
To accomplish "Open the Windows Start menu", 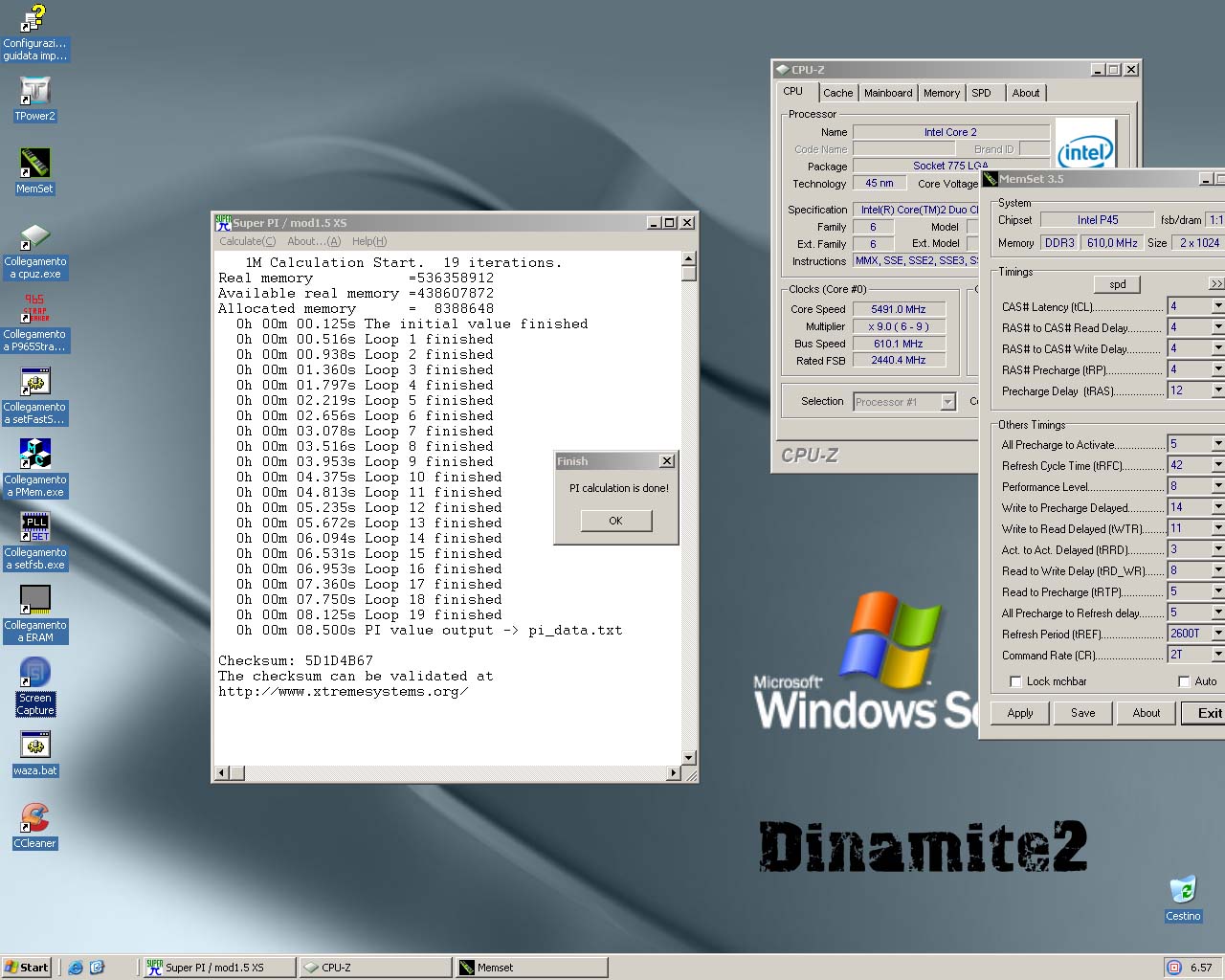I will coord(27,968).
